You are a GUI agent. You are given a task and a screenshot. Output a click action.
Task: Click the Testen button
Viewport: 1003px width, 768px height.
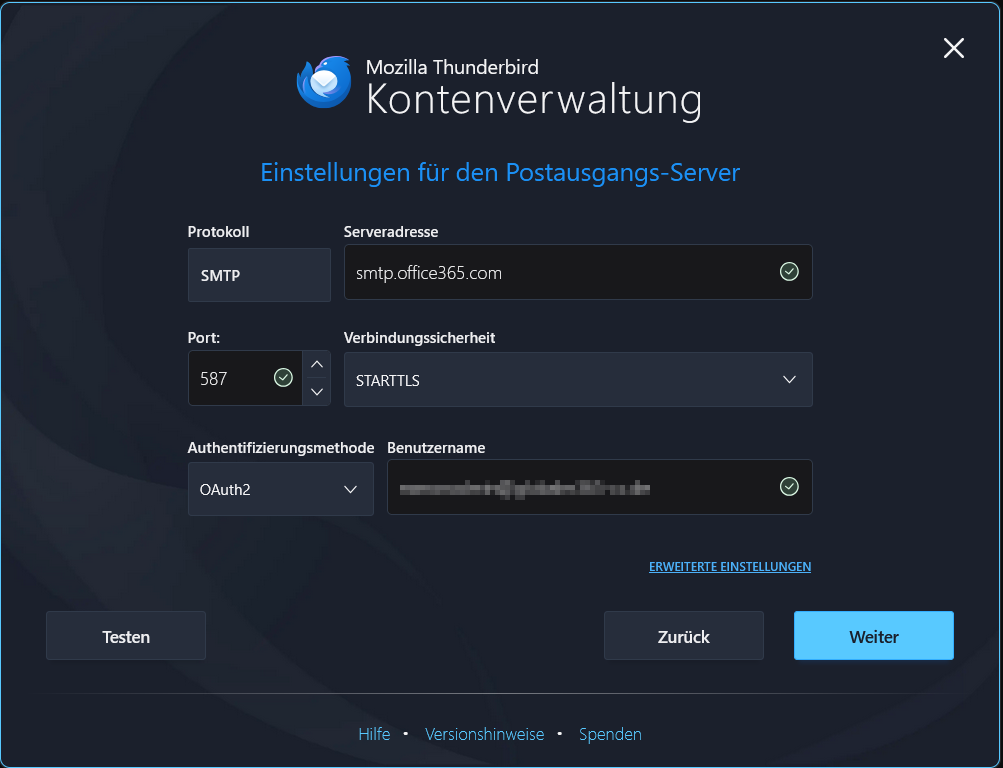coord(126,636)
